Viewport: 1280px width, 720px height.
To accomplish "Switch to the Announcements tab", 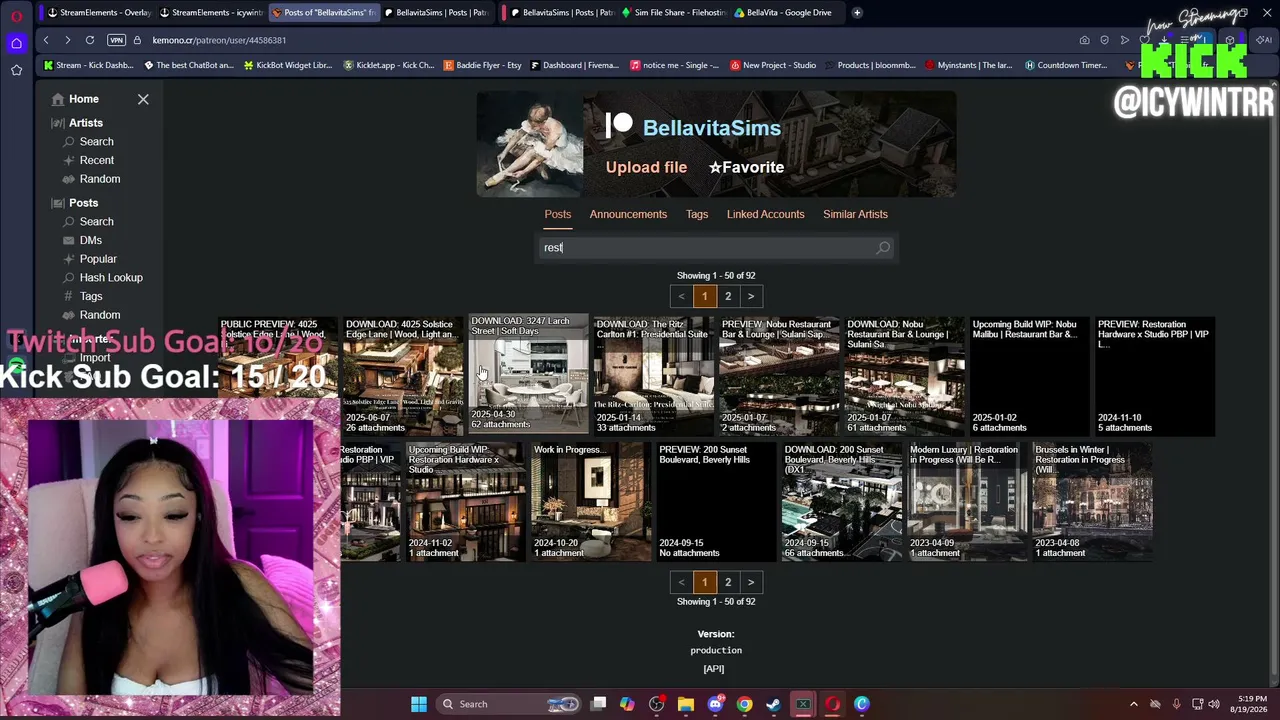I will [x=628, y=214].
